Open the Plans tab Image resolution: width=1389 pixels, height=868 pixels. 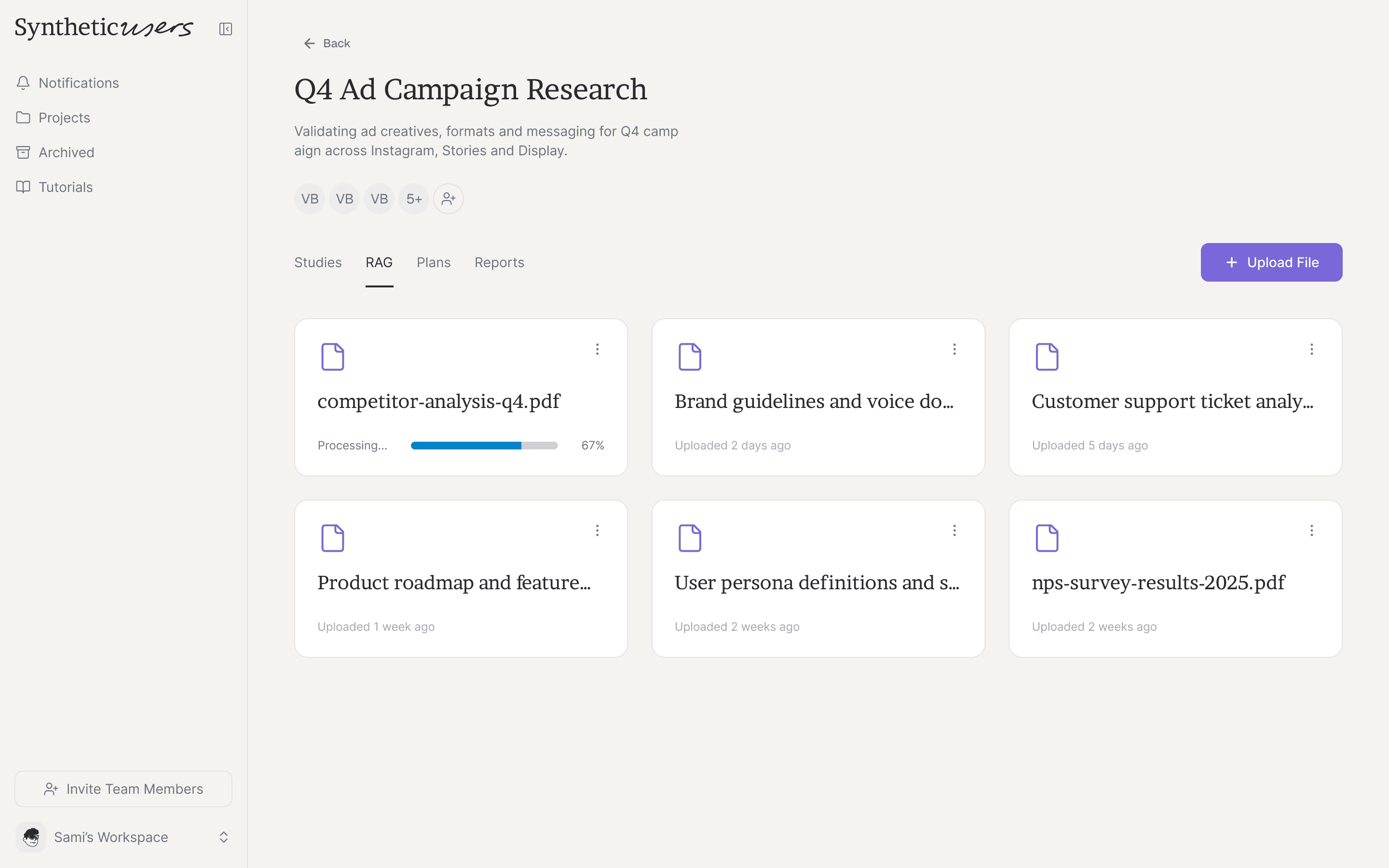click(x=434, y=262)
